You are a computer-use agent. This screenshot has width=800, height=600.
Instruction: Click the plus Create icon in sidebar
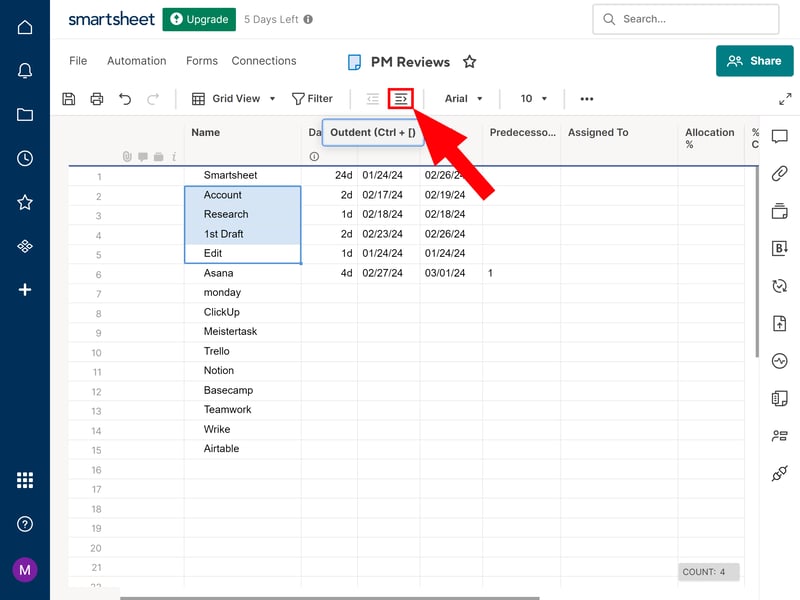tap(24, 290)
